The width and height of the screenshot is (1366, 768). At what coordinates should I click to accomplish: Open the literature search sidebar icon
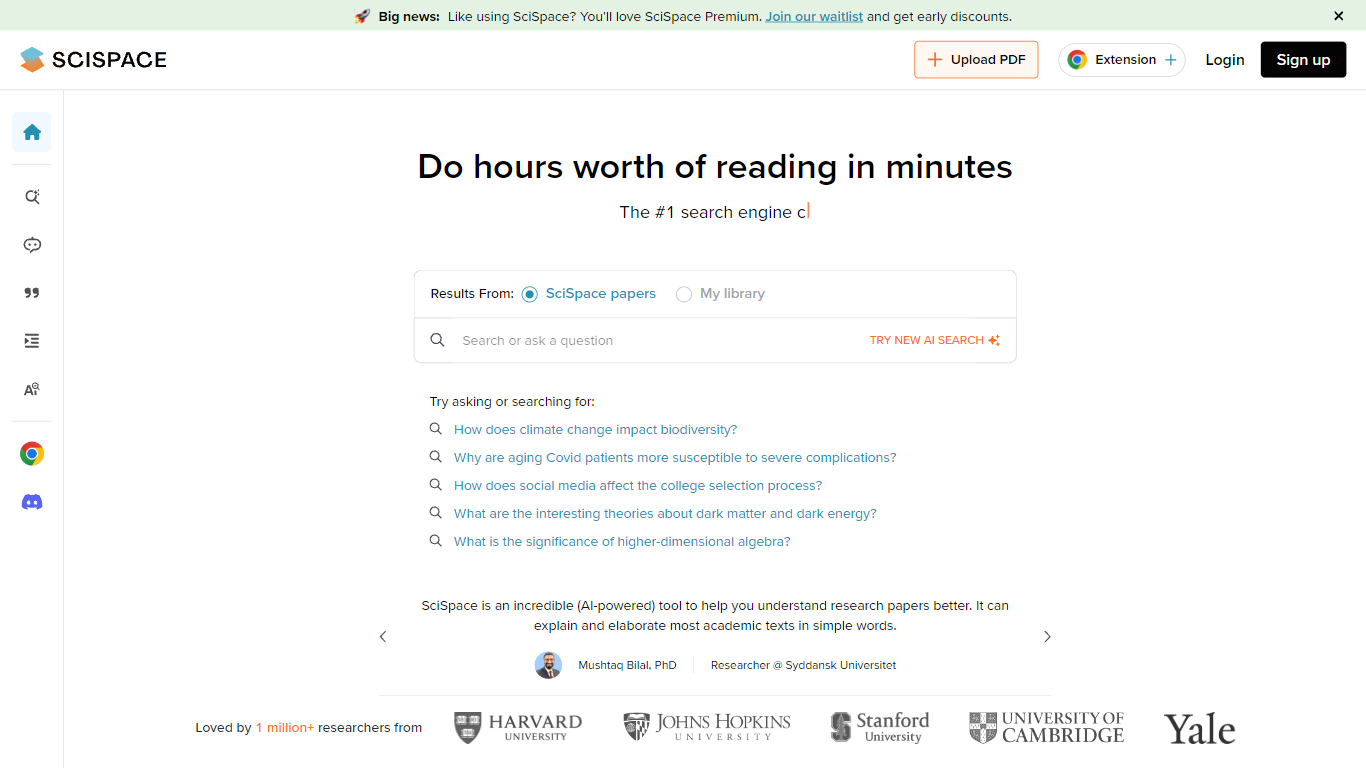tap(32, 197)
